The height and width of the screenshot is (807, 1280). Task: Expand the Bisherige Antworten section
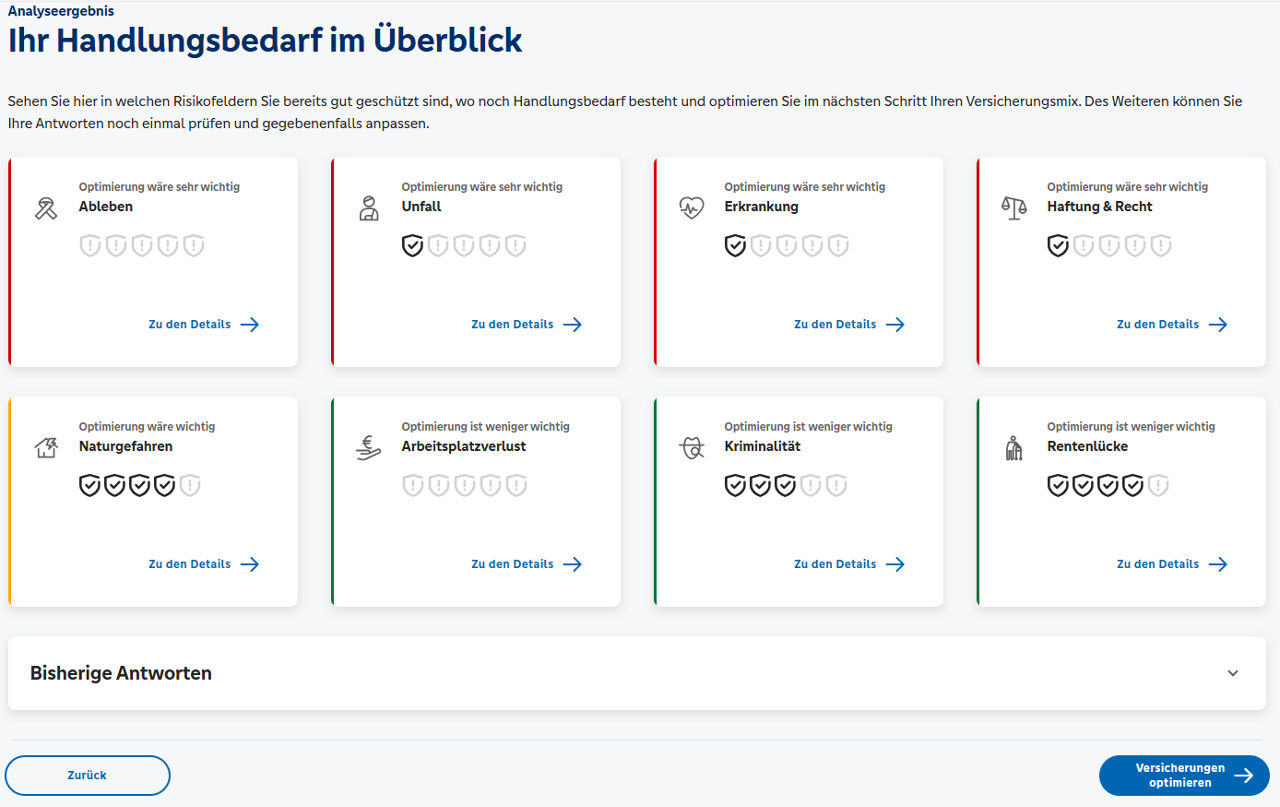click(121, 673)
